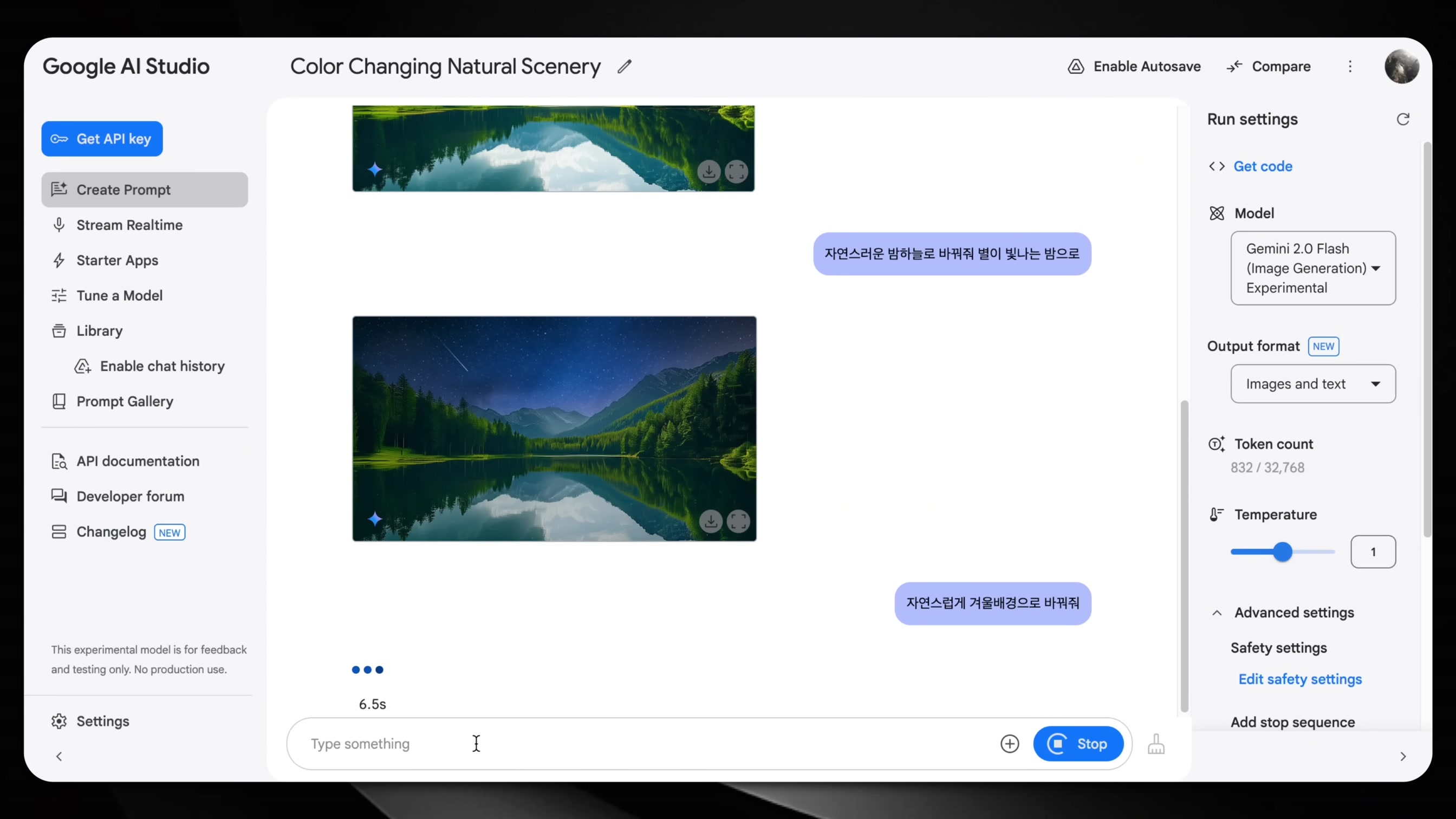Click Enable Autosave text

point(1147,67)
